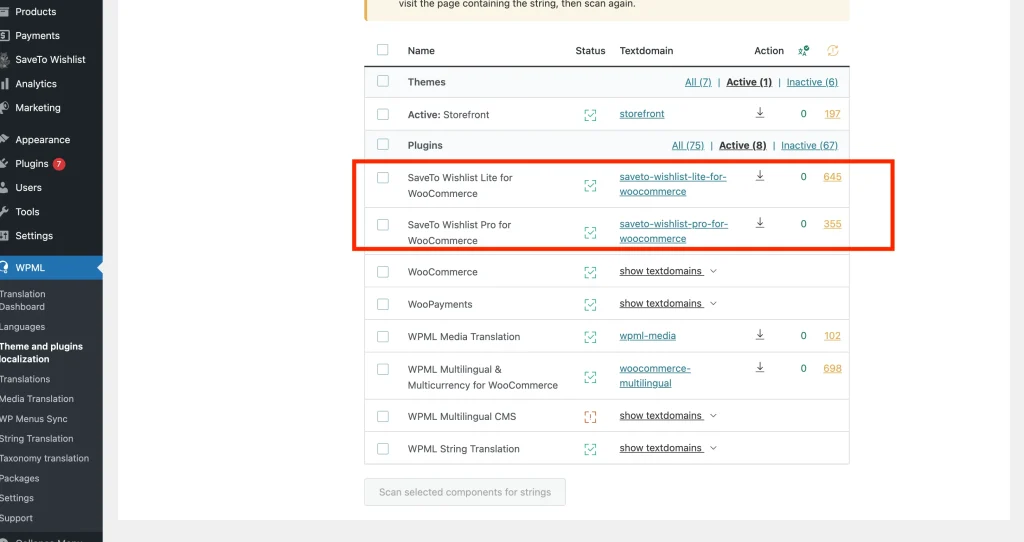Click SaveTo Wishlist Pro status icon

tap(590, 233)
